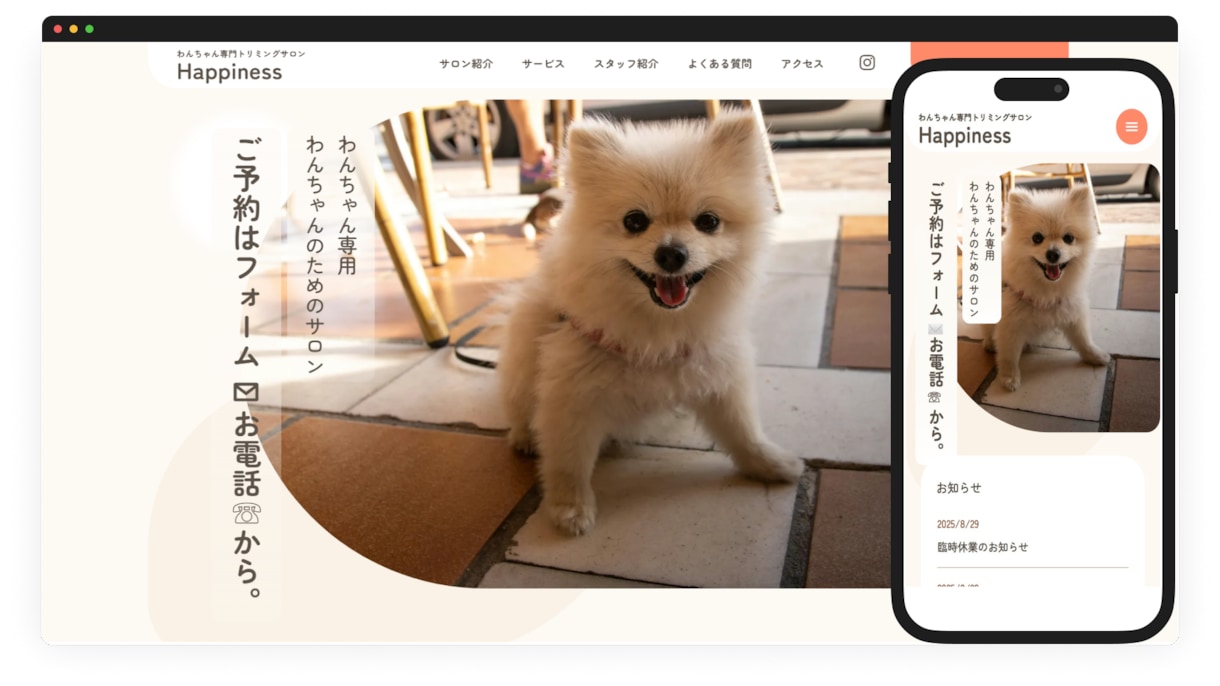The image size is (1220, 686).
Task: Click the telephone icon in desktop vertical text
Action: [x=246, y=513]
